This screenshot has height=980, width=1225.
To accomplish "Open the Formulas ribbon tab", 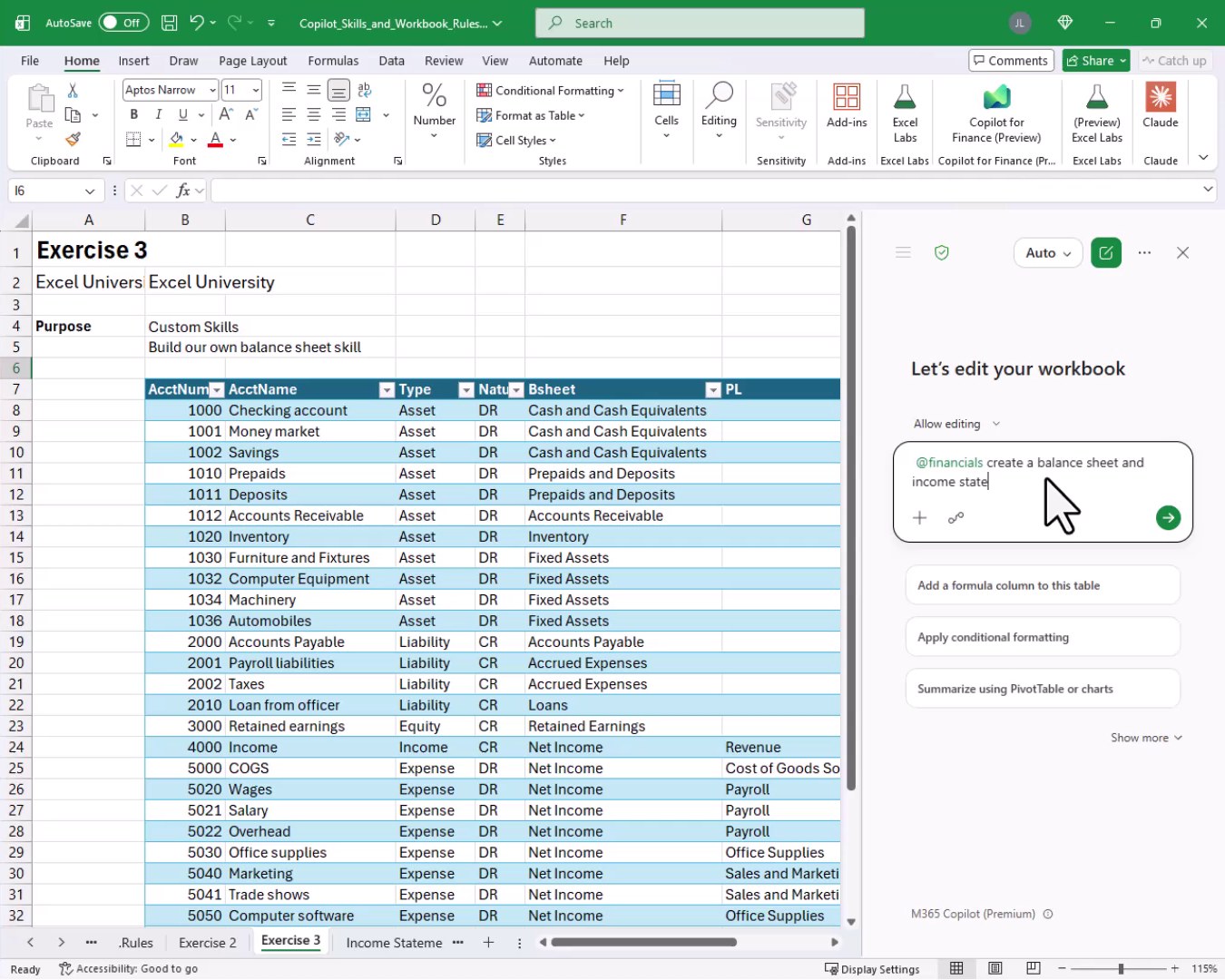I will 333,61.
